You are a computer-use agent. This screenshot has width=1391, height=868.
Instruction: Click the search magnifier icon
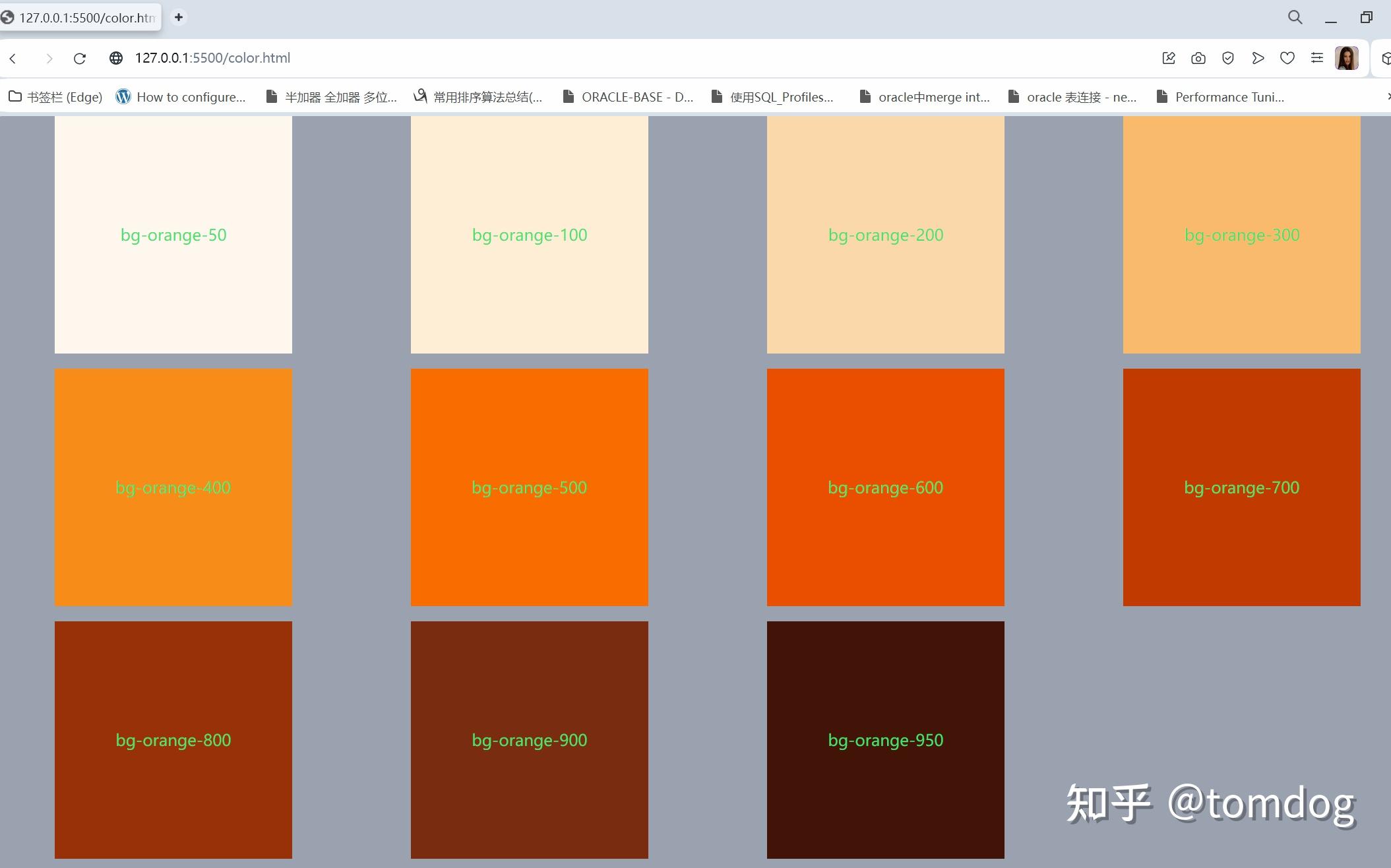[x=1294, y=17]
